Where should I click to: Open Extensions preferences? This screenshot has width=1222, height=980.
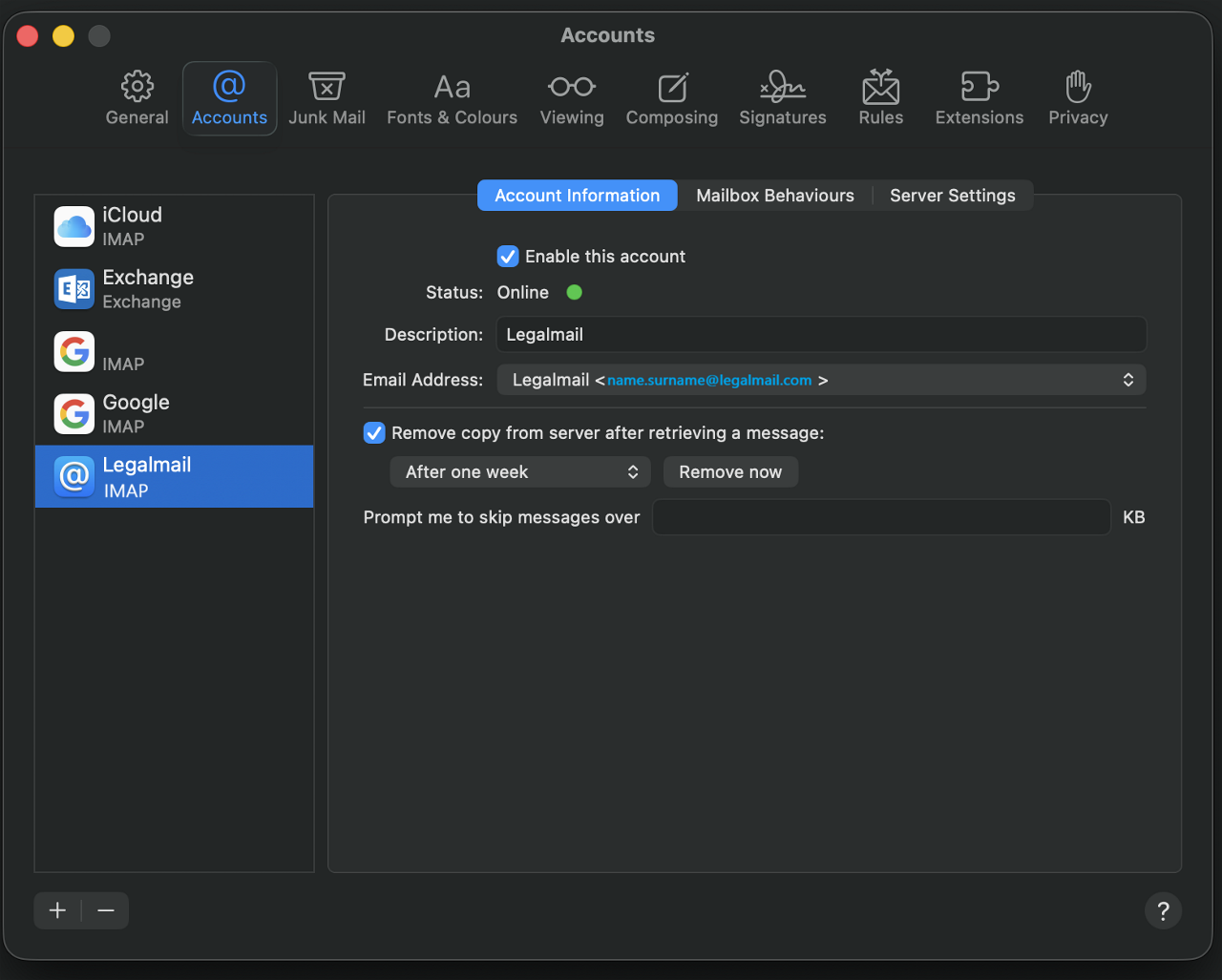coord(979,97)
